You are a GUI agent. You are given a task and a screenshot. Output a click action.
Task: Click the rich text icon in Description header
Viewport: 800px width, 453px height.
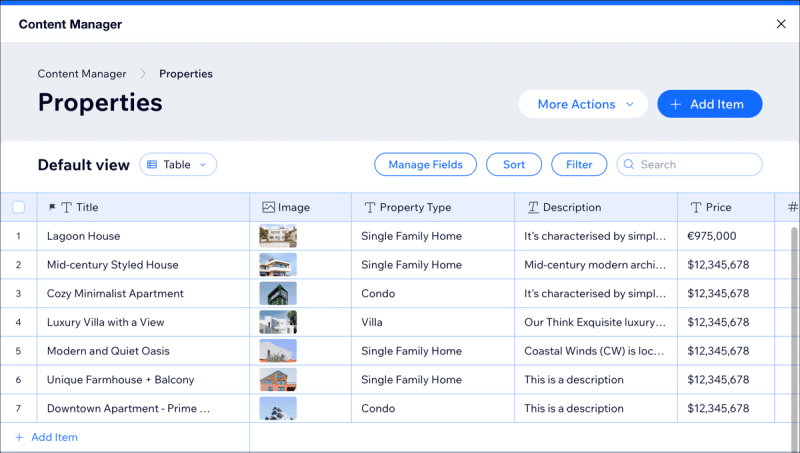[533, 207]
